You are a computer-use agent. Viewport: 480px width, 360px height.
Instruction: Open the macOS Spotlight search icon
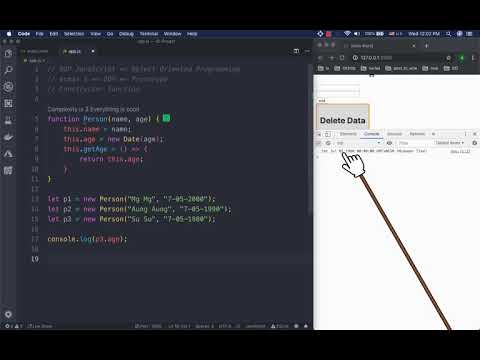pos(449,34)
